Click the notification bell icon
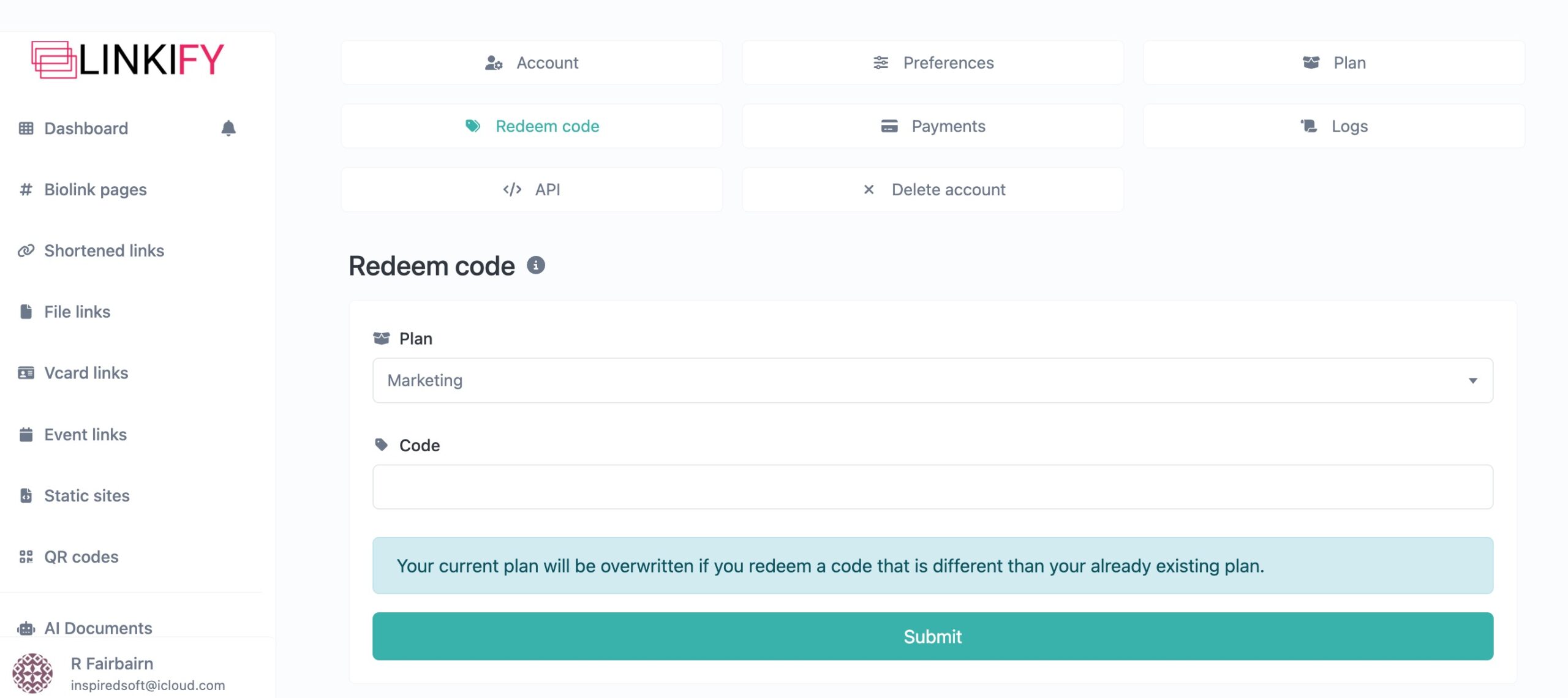Viewport: 1568px width, 698px height. tap(228, 128)
